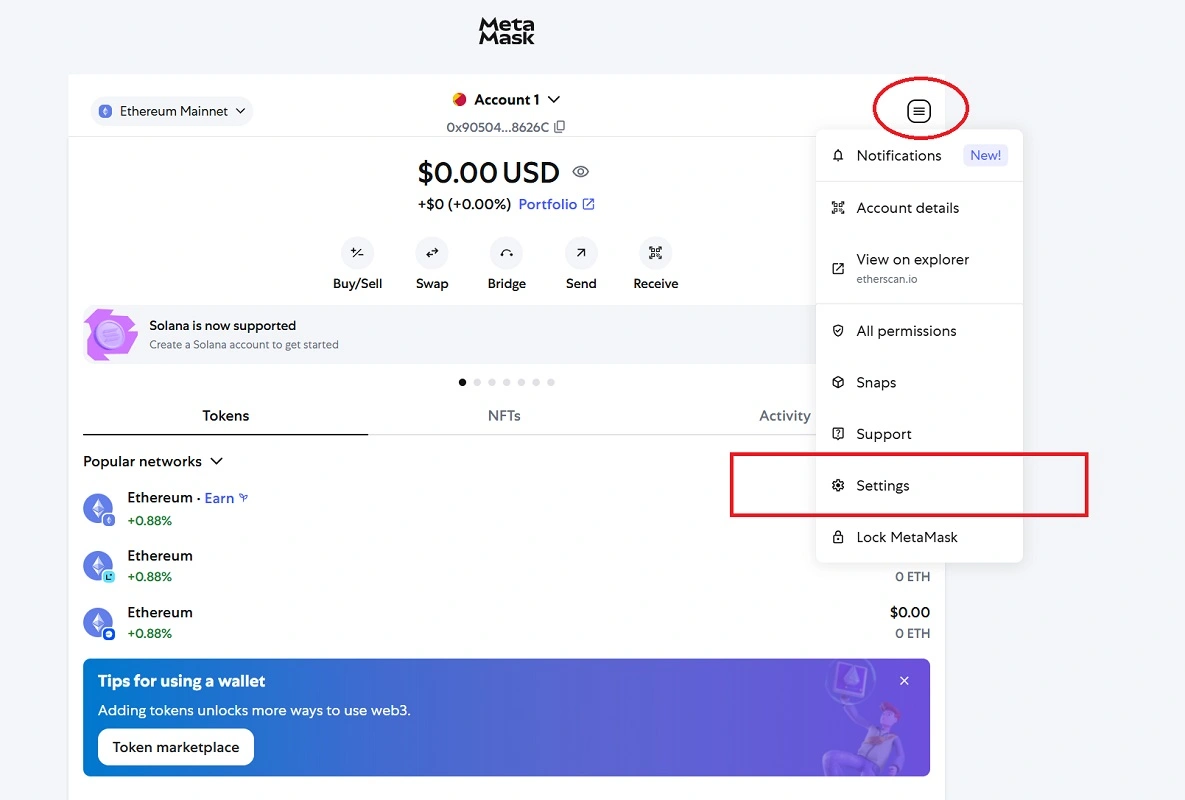Screen dimensions: 1185x800
Task: Select Account details menu item
Action: pos(919,208)
